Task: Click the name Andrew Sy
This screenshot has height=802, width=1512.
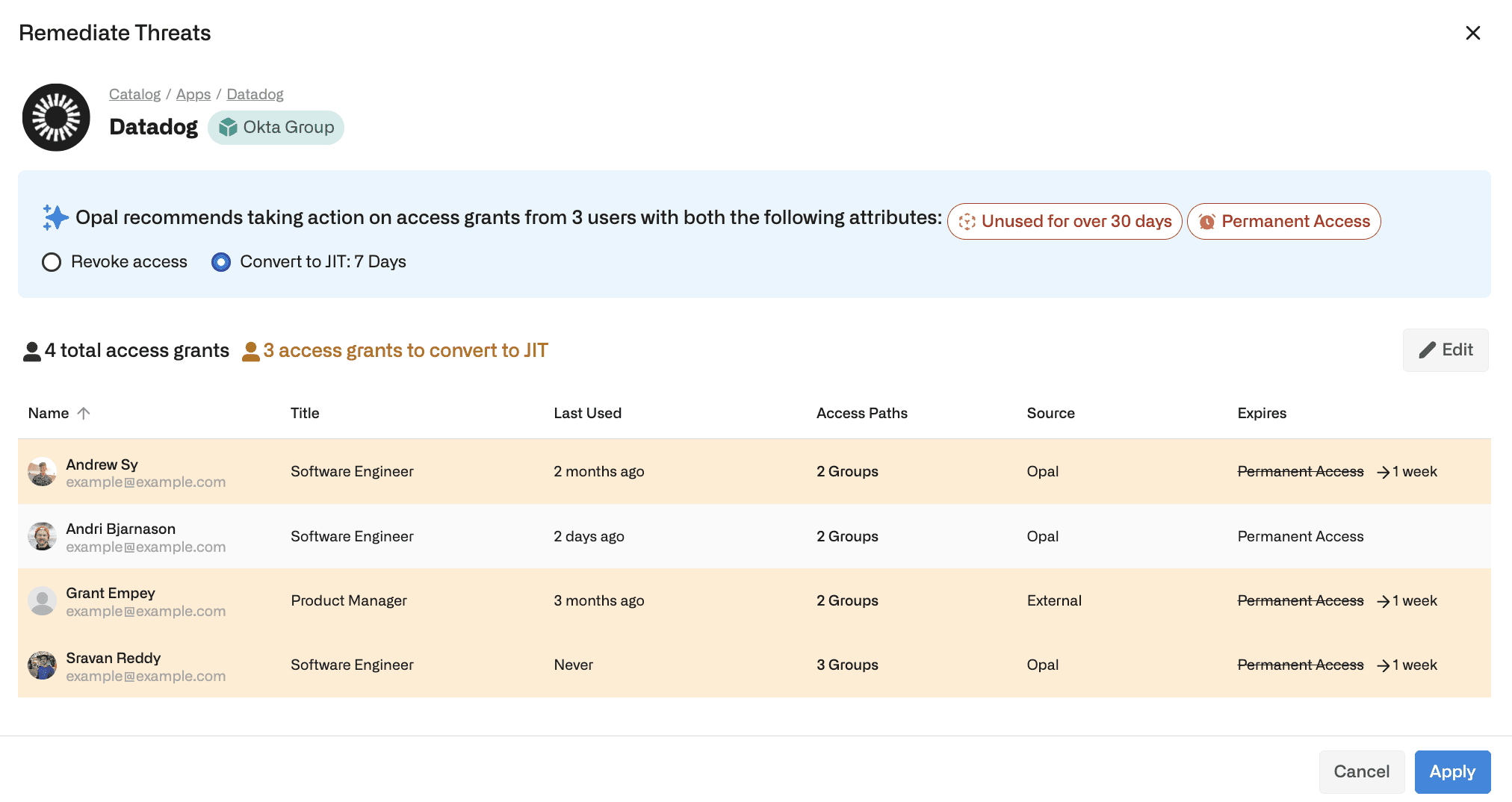Action: pyautogui.click(x=102, y=464)
